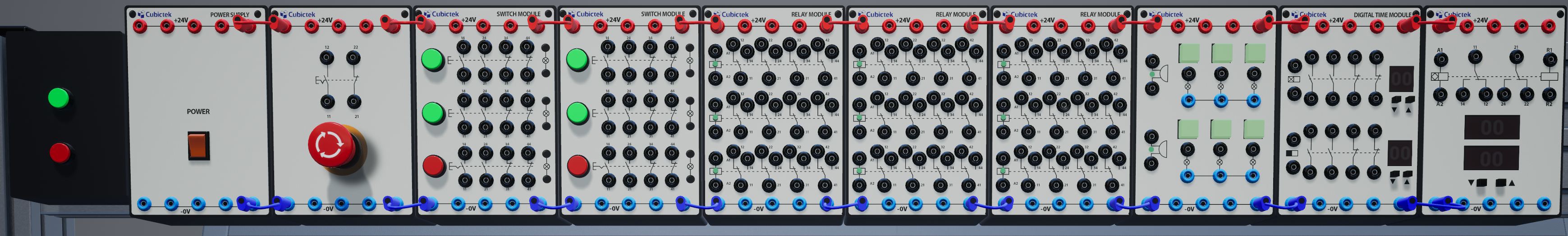
Task: Click upper buzzer symbol on lamp module
Action: (x=1163, y=74)
